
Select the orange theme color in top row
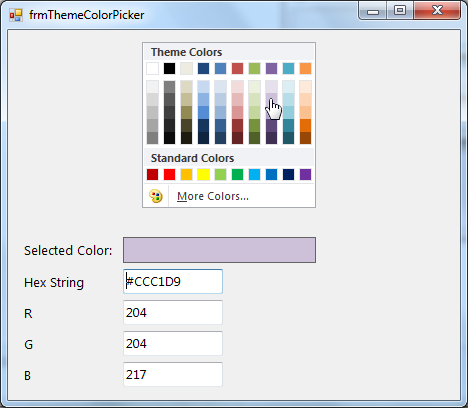point(305,68)
